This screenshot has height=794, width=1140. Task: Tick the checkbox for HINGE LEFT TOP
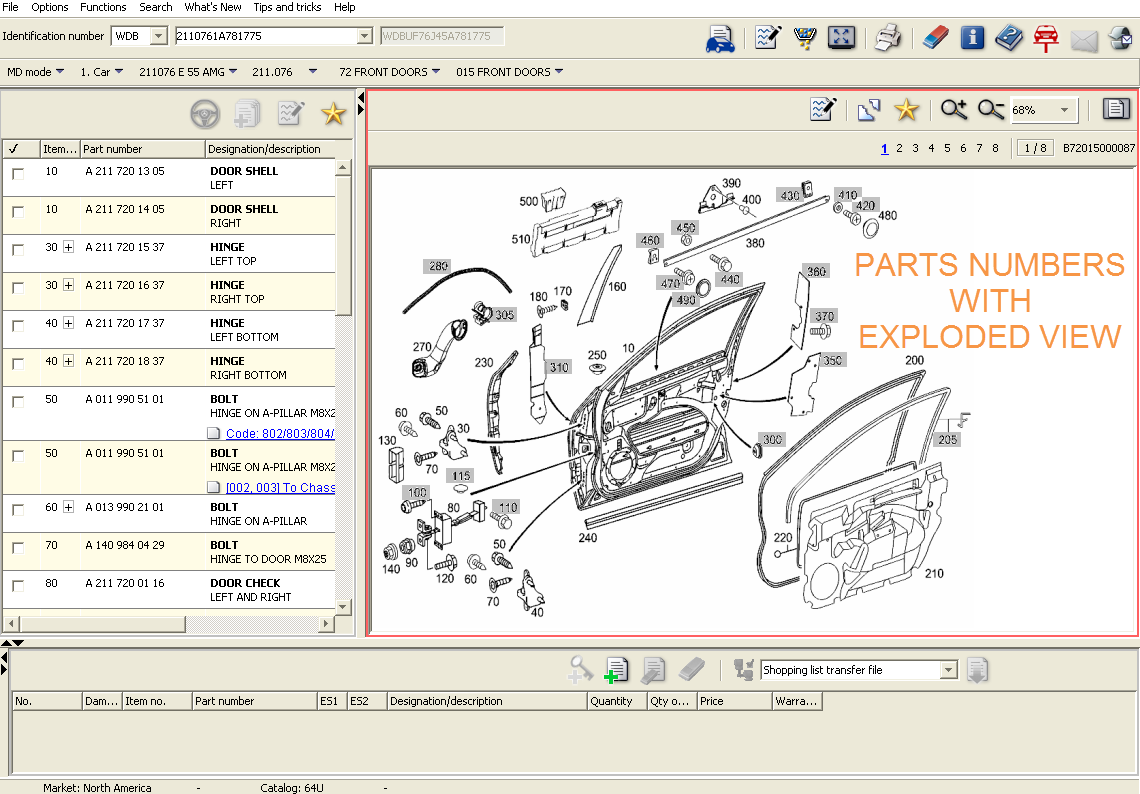[18, 249]
